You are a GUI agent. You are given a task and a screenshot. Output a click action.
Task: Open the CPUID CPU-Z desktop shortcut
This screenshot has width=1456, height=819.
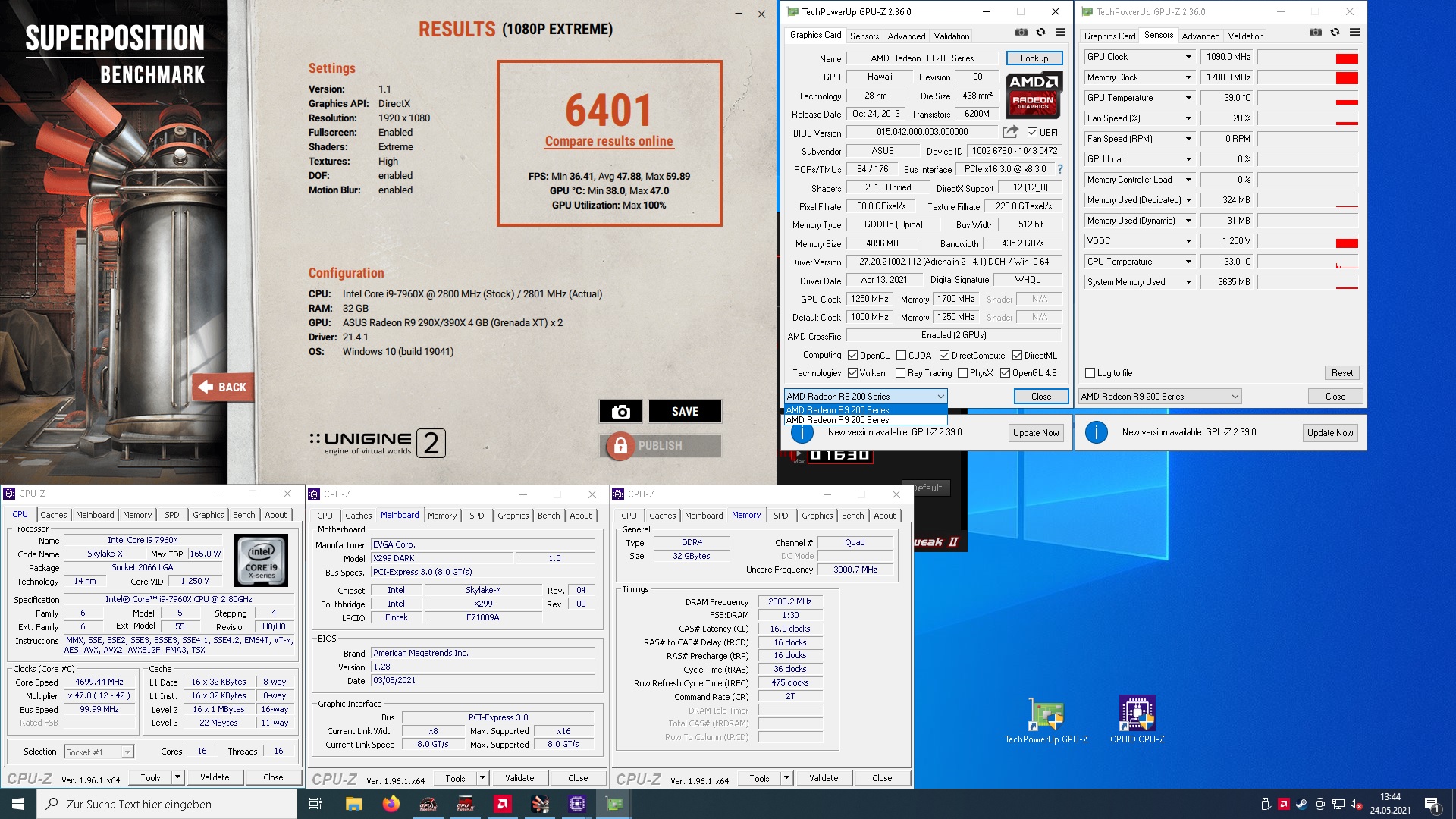(x=1137, y=720)
